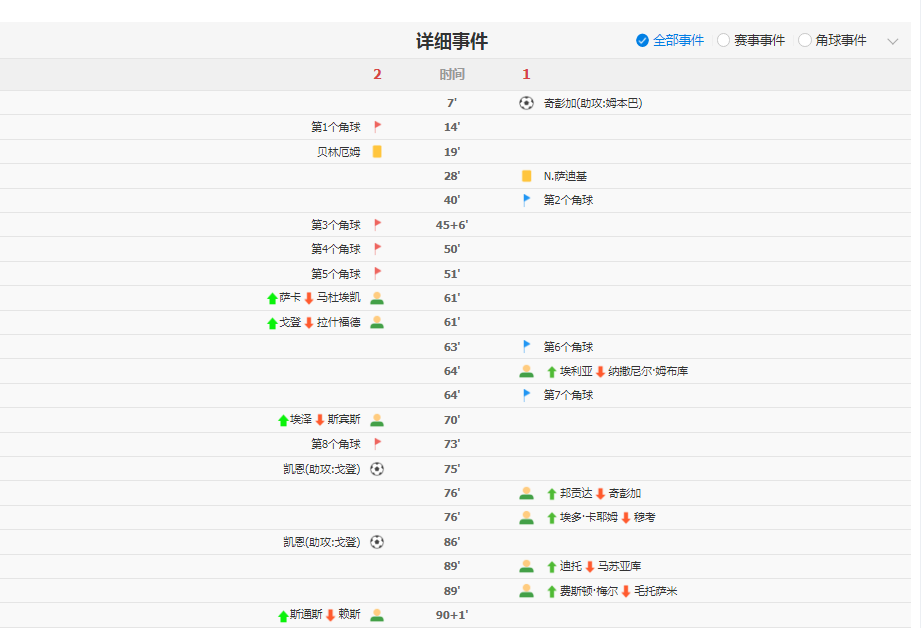Click substitution person icon for 埃利亚 row
Screen dimensions: 921x628
pos(526,371)
